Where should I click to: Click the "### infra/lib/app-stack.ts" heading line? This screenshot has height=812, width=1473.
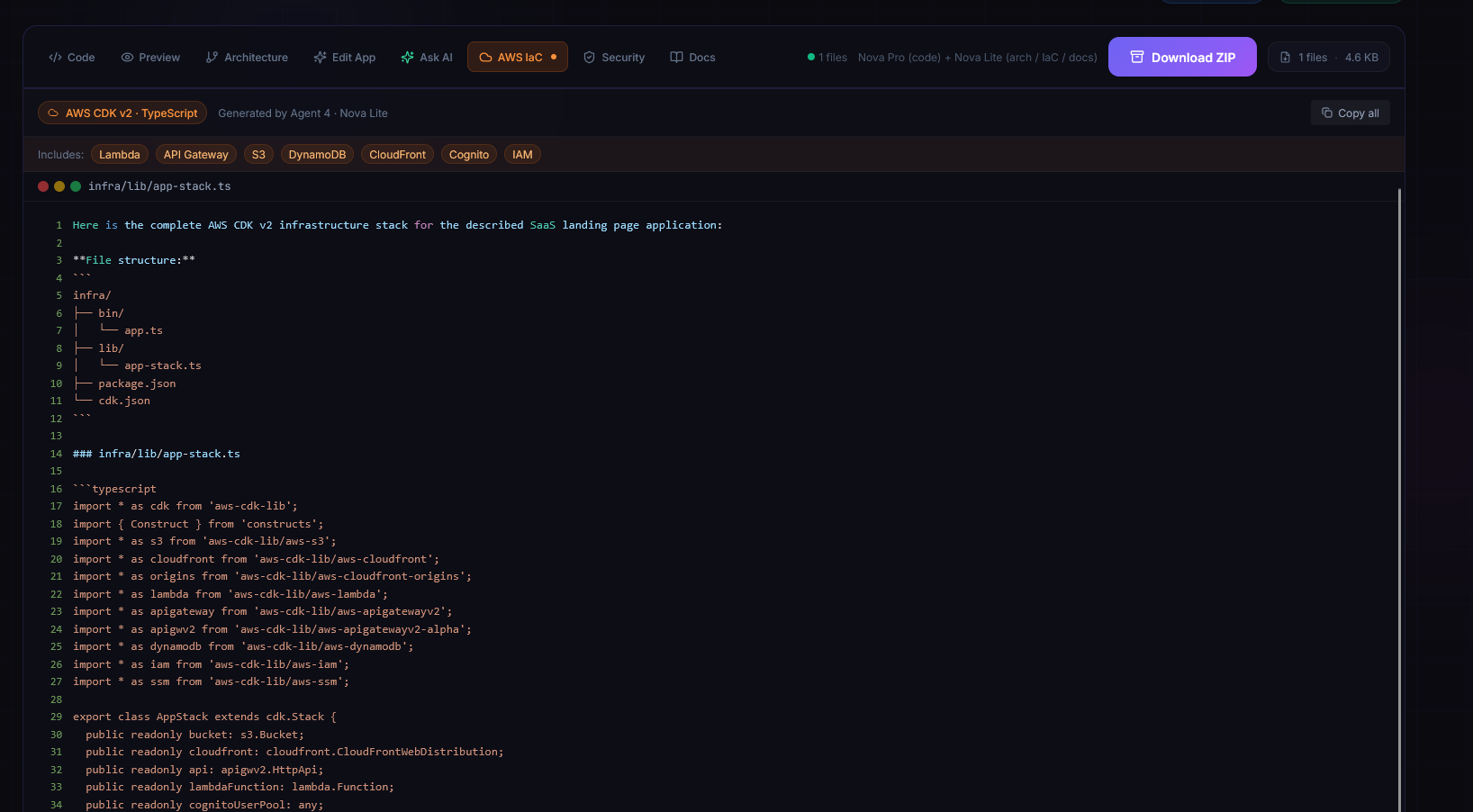click(157, 454)
